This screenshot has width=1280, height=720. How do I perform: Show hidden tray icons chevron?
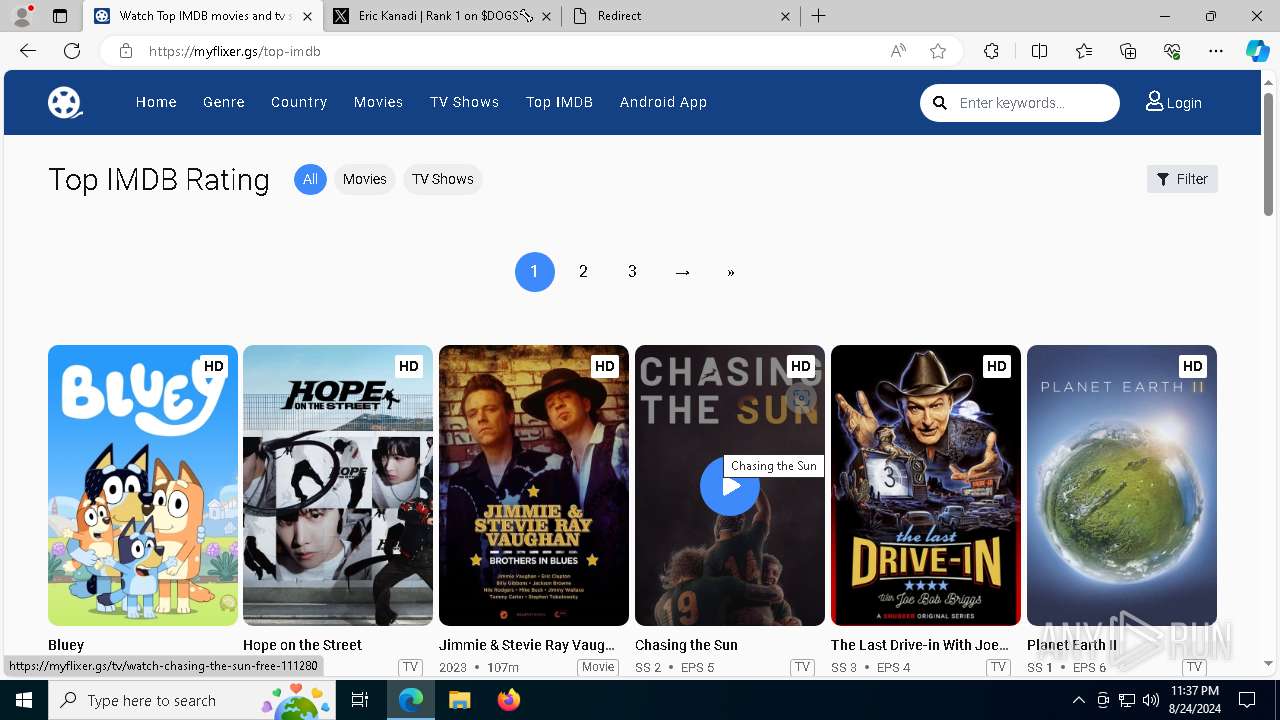click(x=1078, y=700)
